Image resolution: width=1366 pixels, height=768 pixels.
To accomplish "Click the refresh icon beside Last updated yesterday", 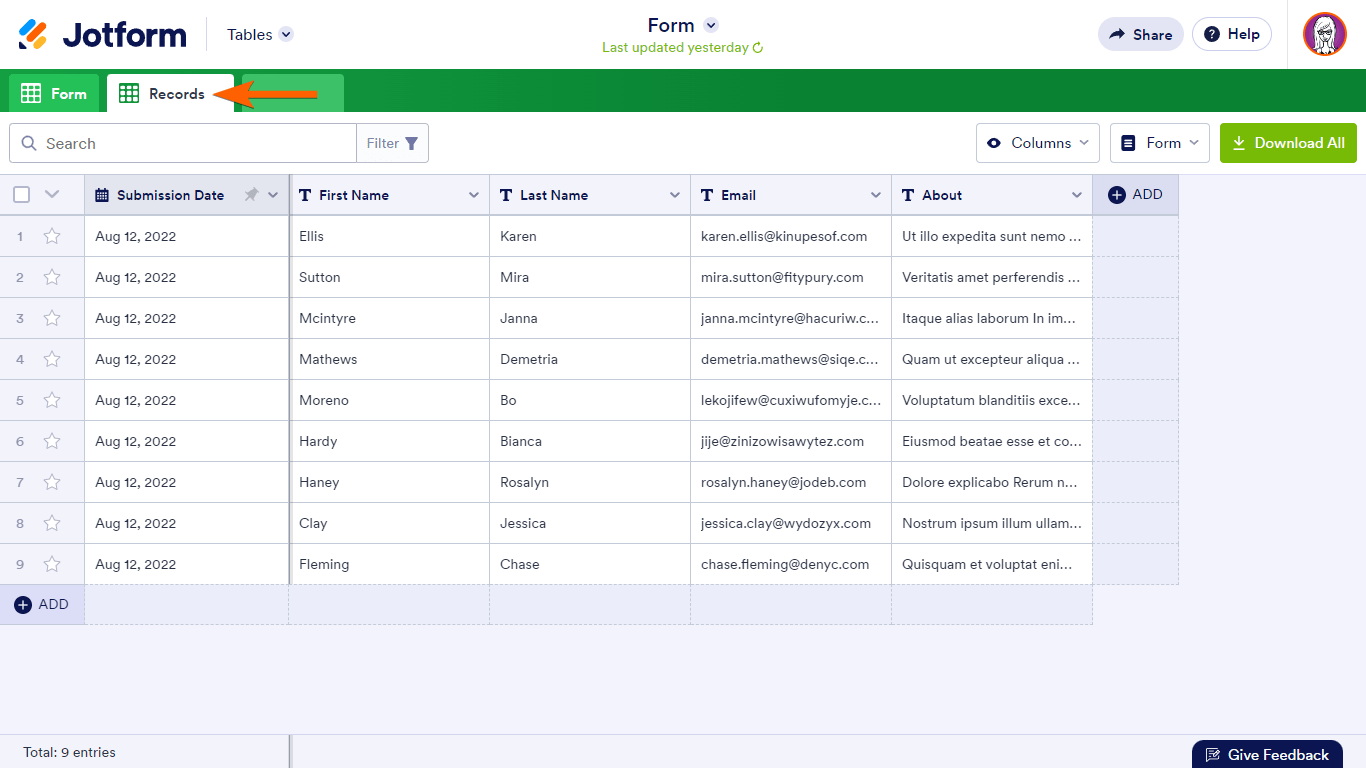I will [758, 48].
